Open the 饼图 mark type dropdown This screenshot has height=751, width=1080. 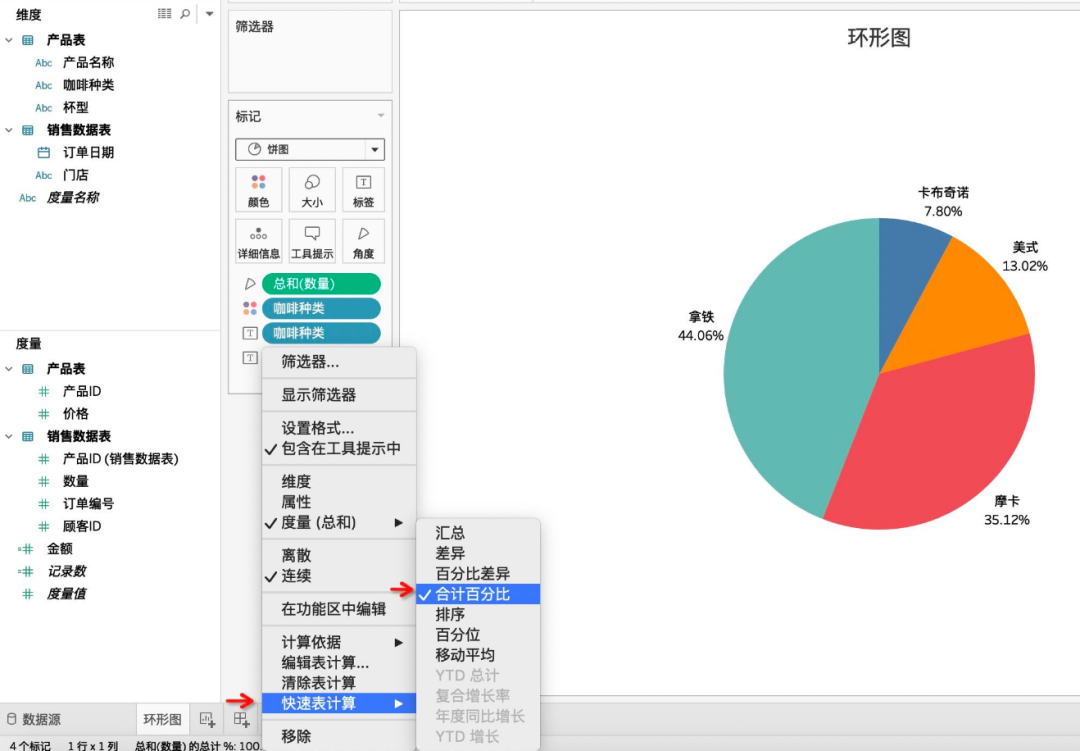[x=310, y=150]
